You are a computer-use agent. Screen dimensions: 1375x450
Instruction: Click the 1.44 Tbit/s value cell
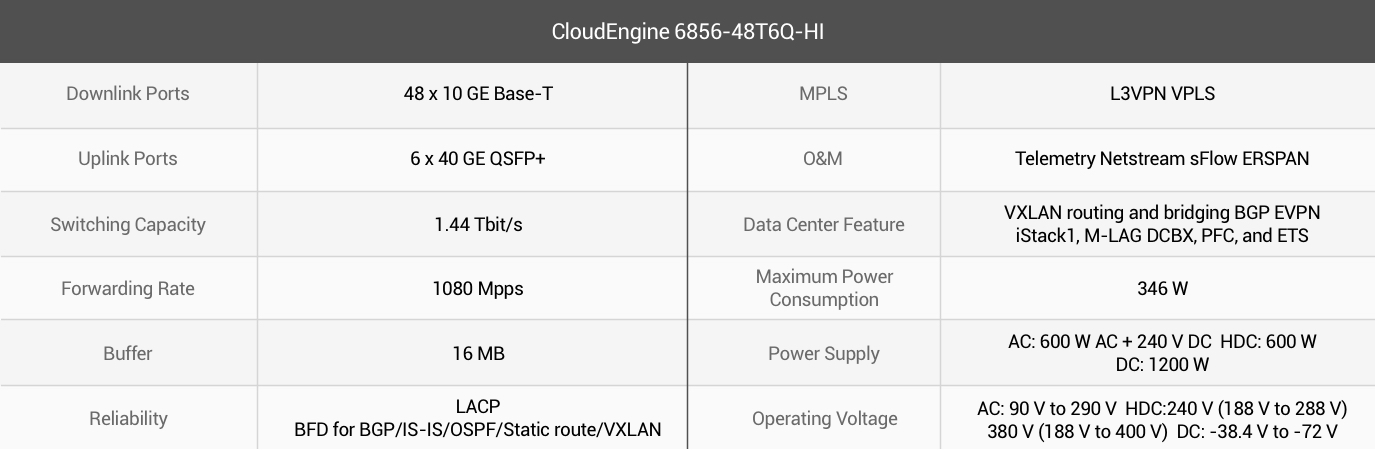(472, 224)
